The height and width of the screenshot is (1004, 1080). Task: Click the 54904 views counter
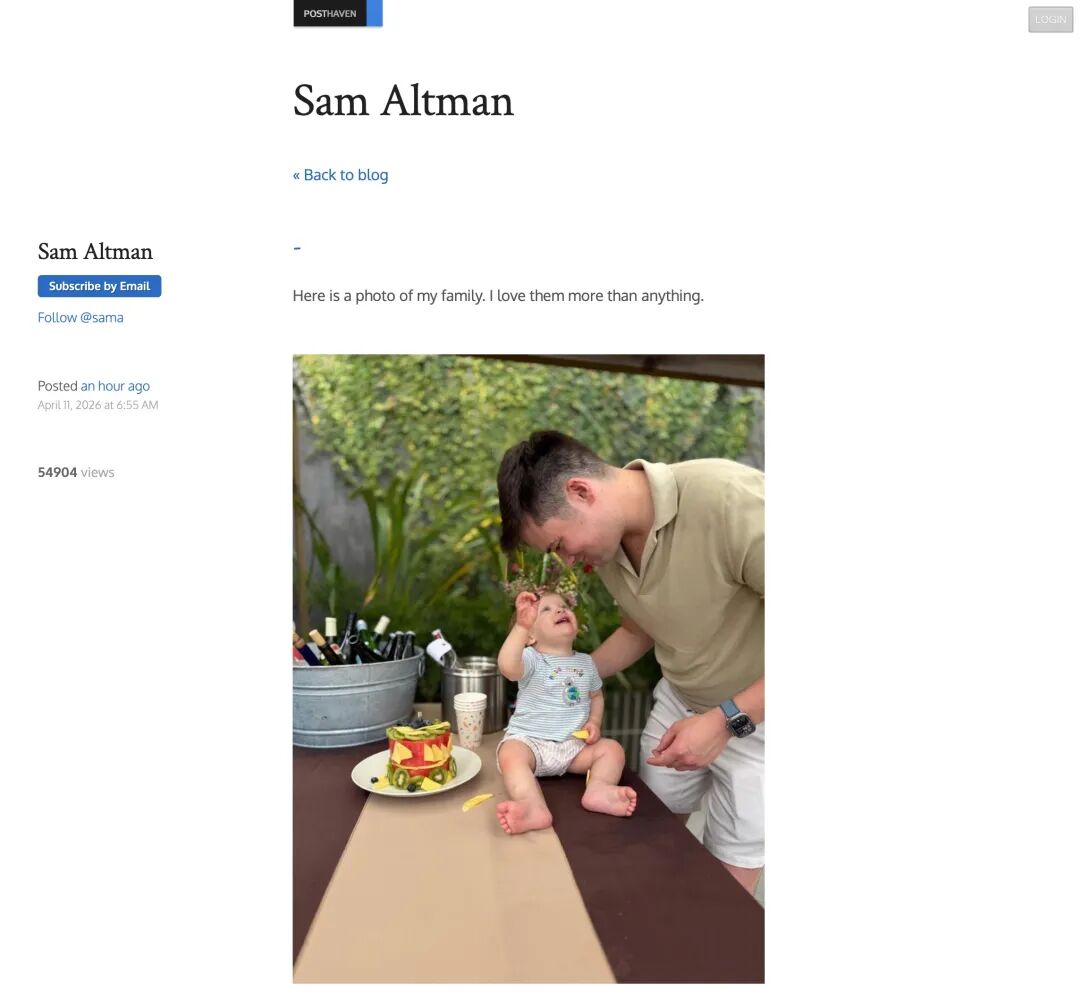pos(76,472)
